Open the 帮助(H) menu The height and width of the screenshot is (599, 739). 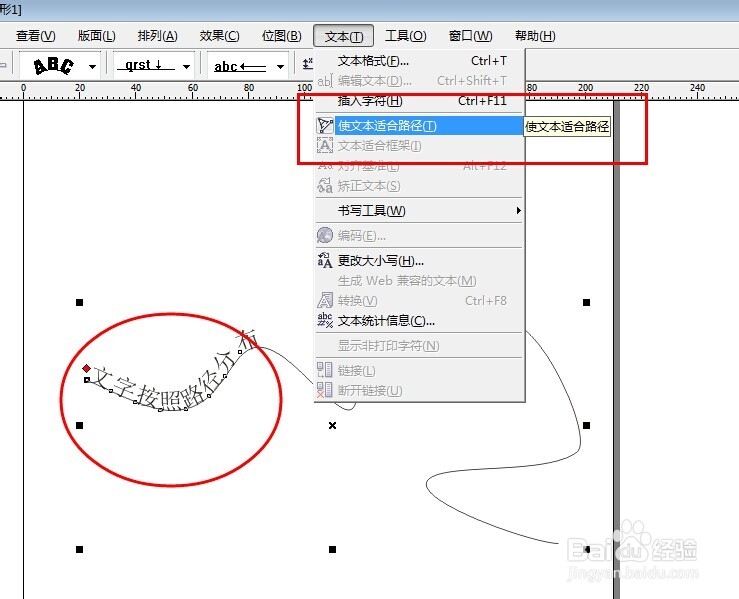(x=535, y=36)
